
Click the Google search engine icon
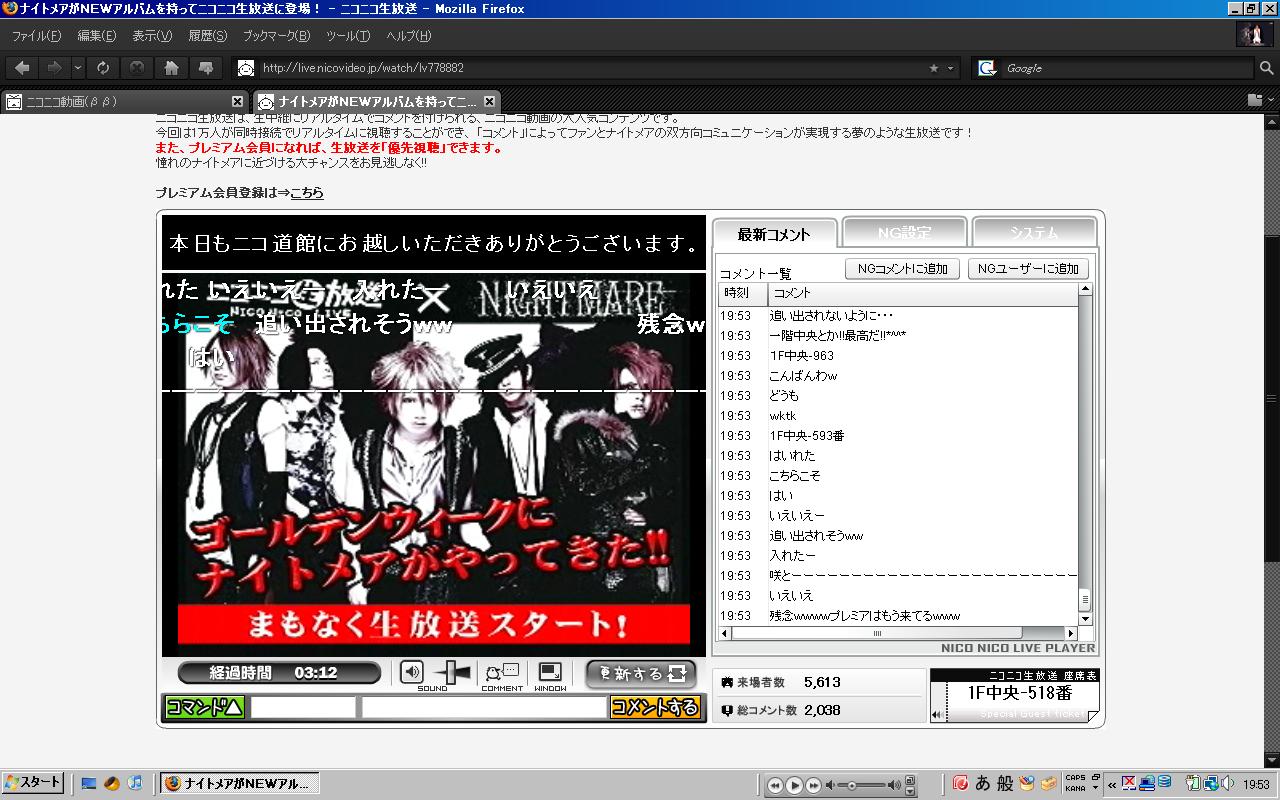pyautogui.click(x=987, y=68)
